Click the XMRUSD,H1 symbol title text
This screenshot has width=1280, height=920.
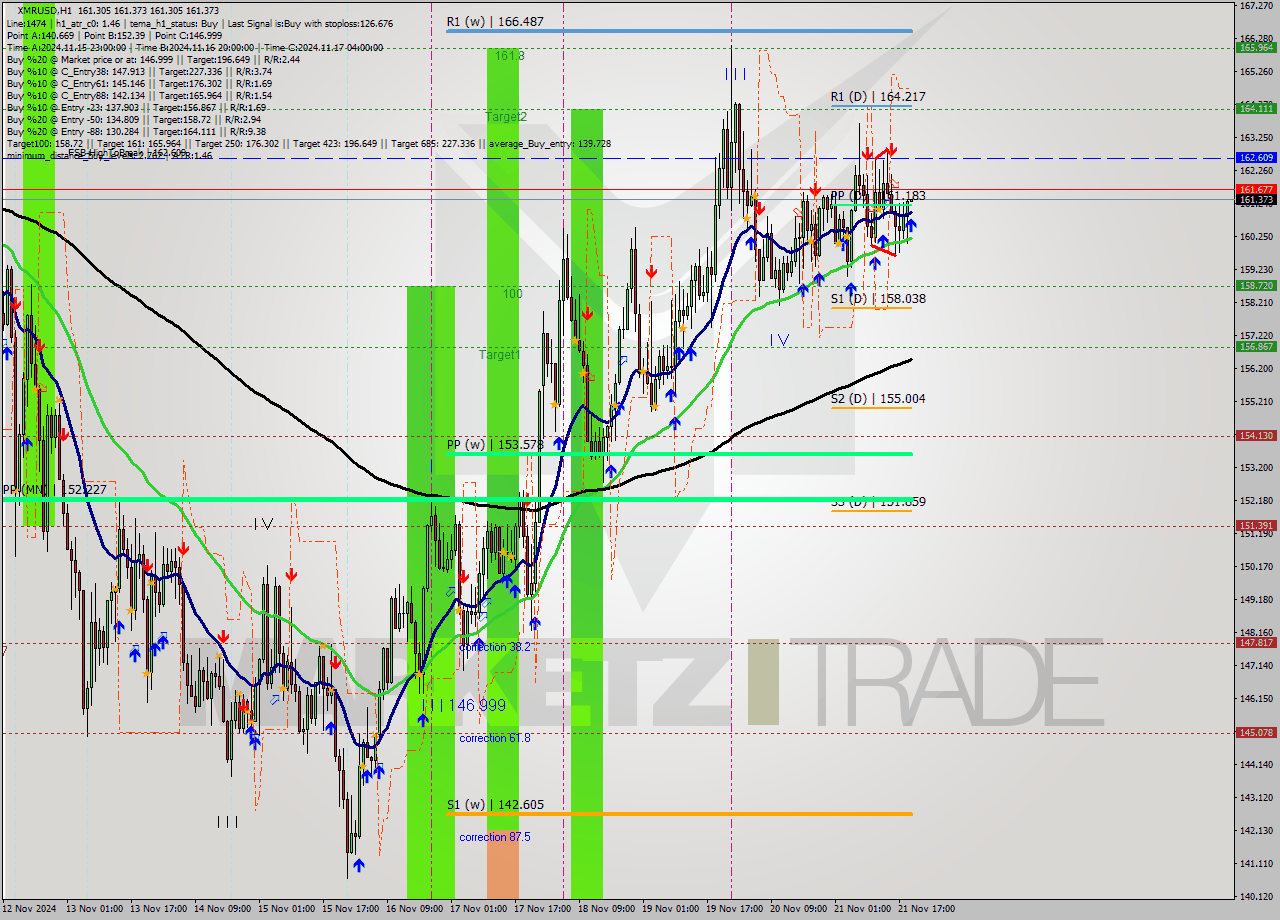pyautogui.click(x=43, y=11)
